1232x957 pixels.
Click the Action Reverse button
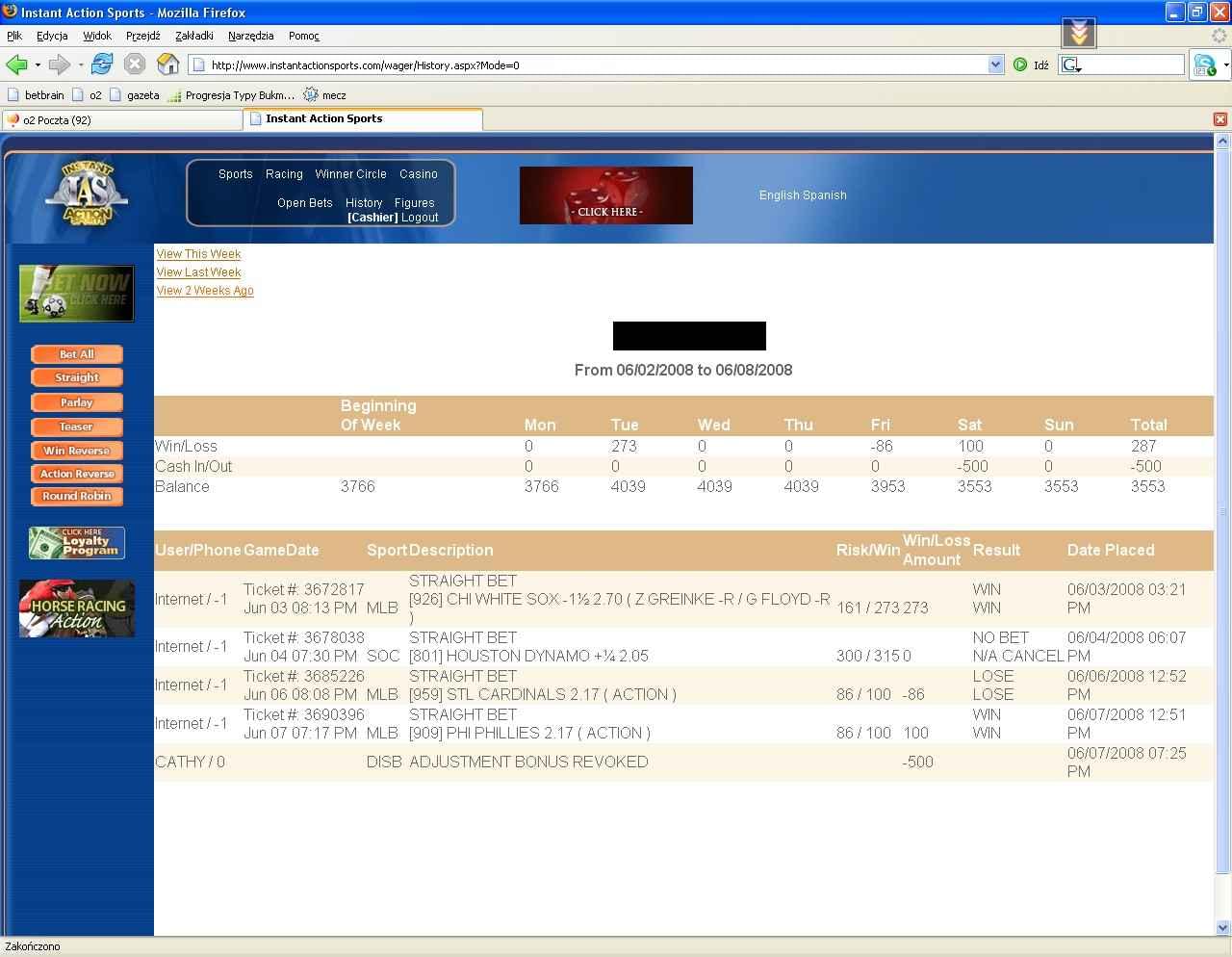point(77,474)
